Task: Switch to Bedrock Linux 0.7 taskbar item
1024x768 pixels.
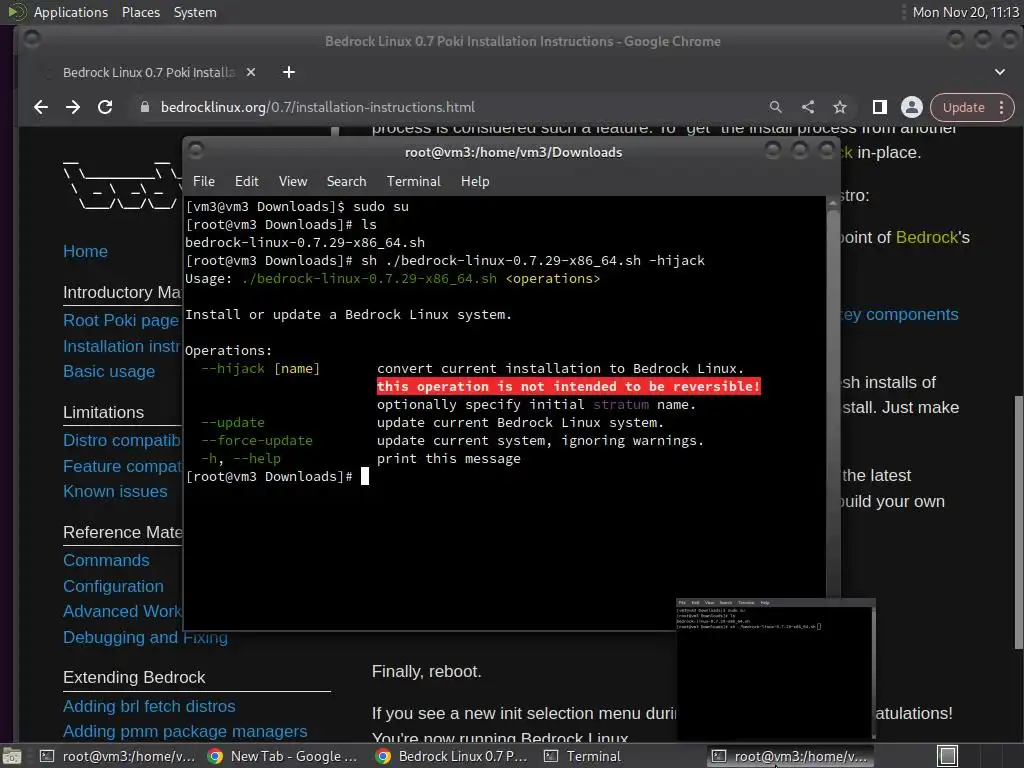Action: [451, 756]
